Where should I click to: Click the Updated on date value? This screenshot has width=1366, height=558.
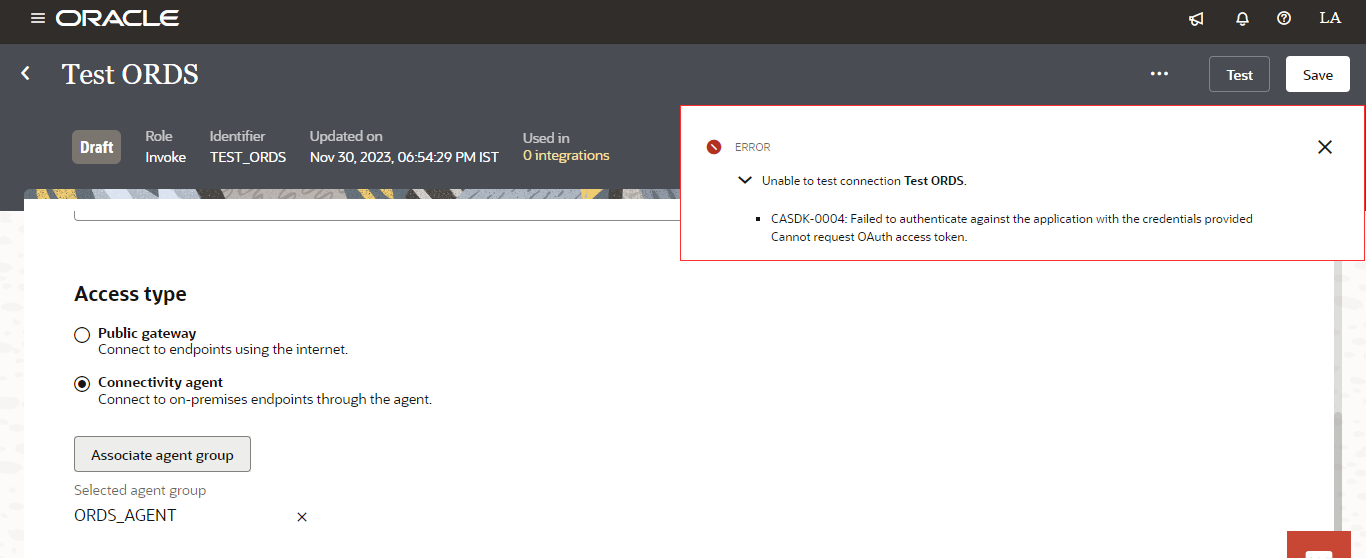[x=404, y=157]
